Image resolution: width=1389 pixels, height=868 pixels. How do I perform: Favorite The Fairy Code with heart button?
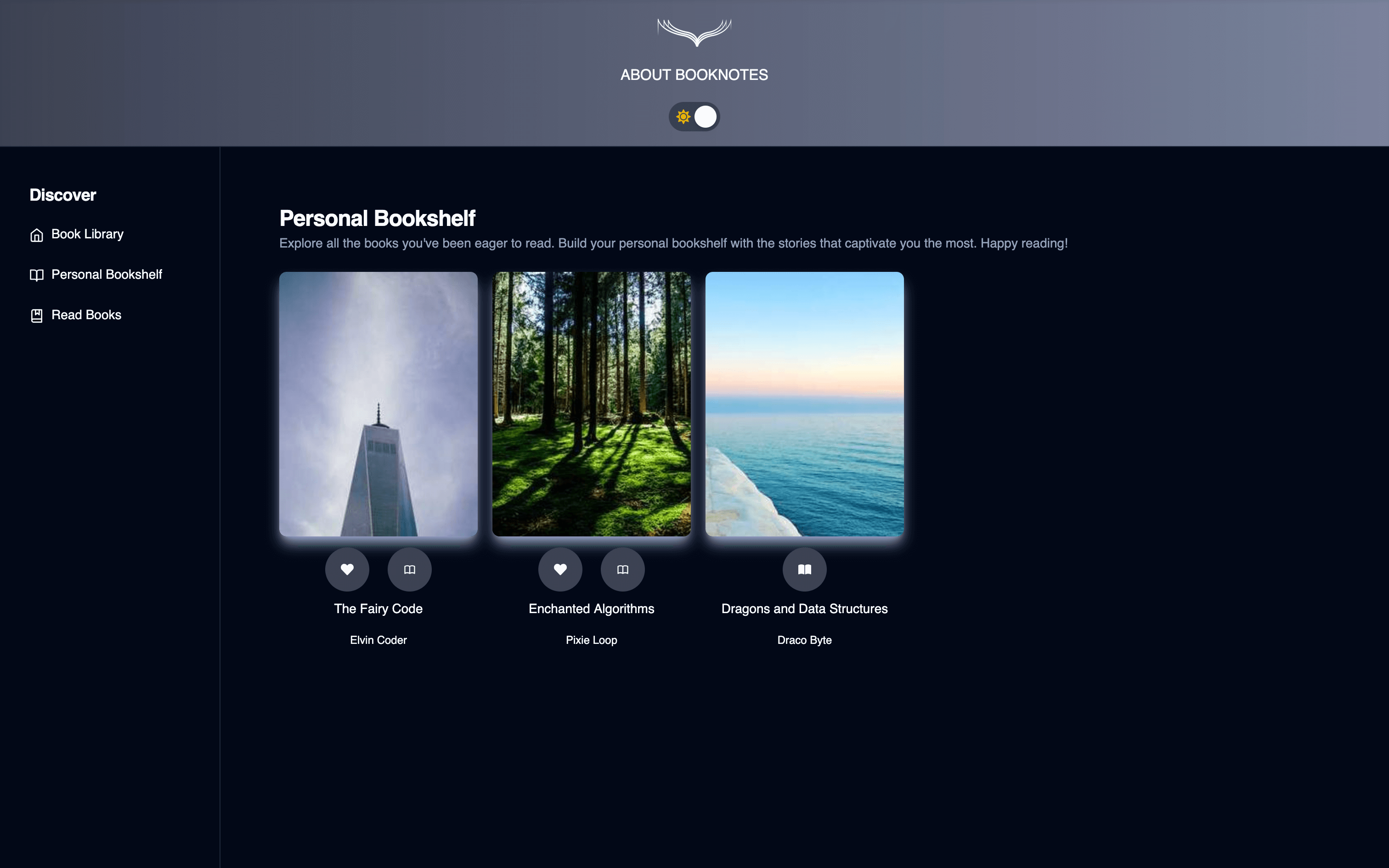click(347, 569)
